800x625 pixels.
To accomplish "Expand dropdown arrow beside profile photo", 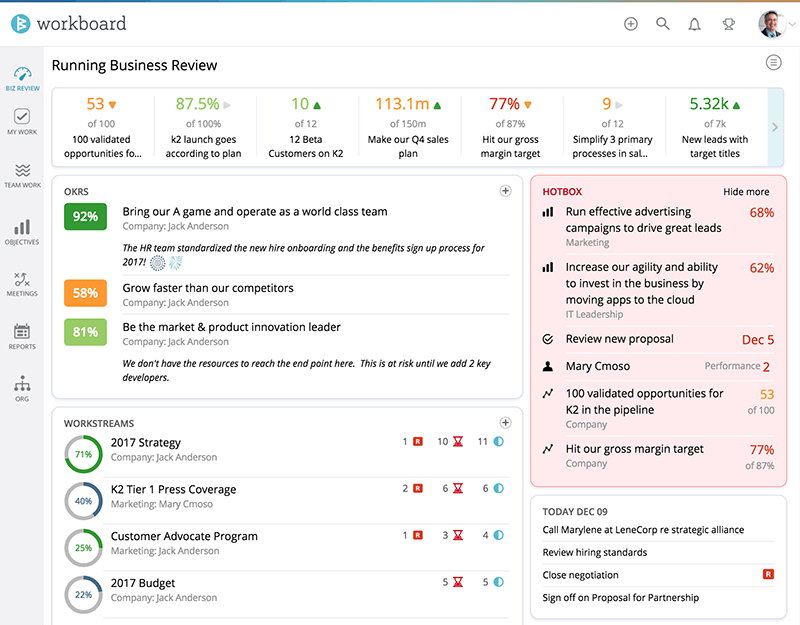I will (x=792, y=24).
